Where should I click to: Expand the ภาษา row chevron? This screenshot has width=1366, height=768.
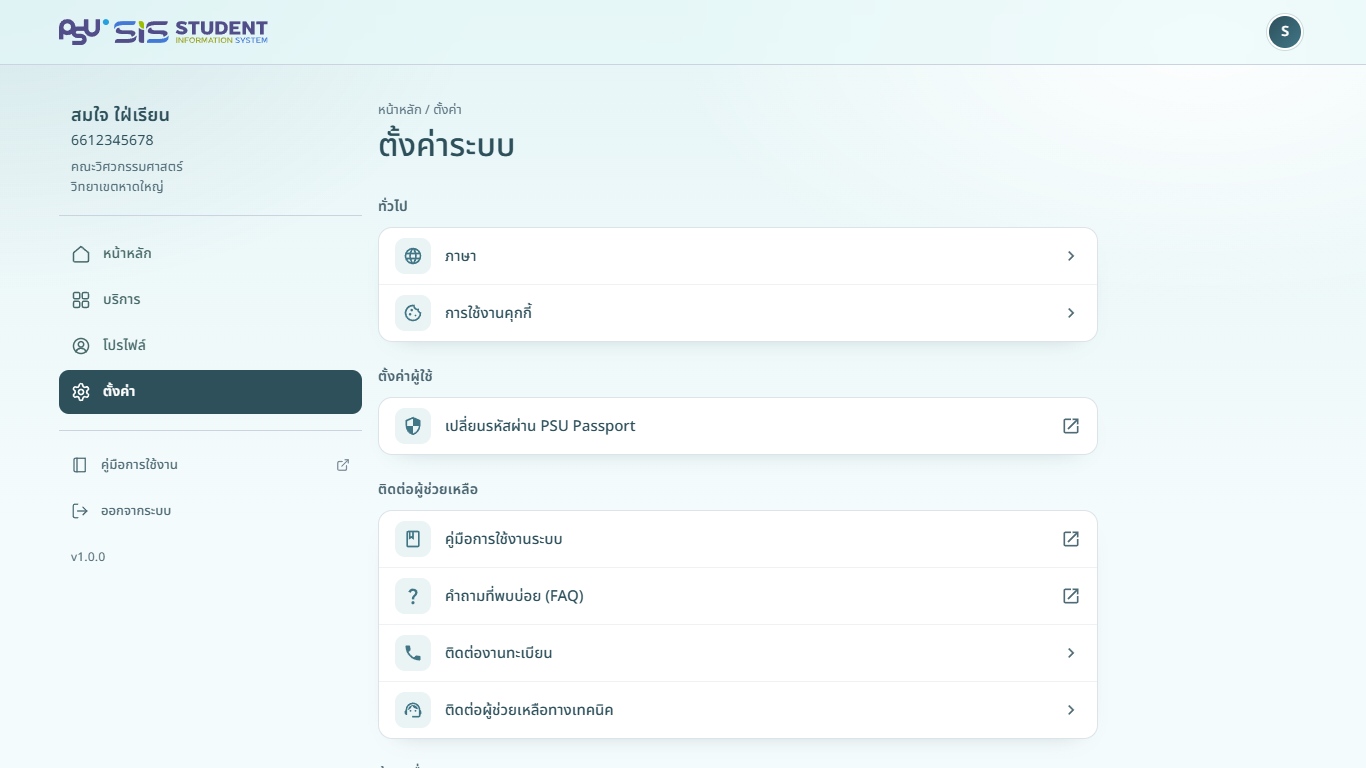(1071, 256)
